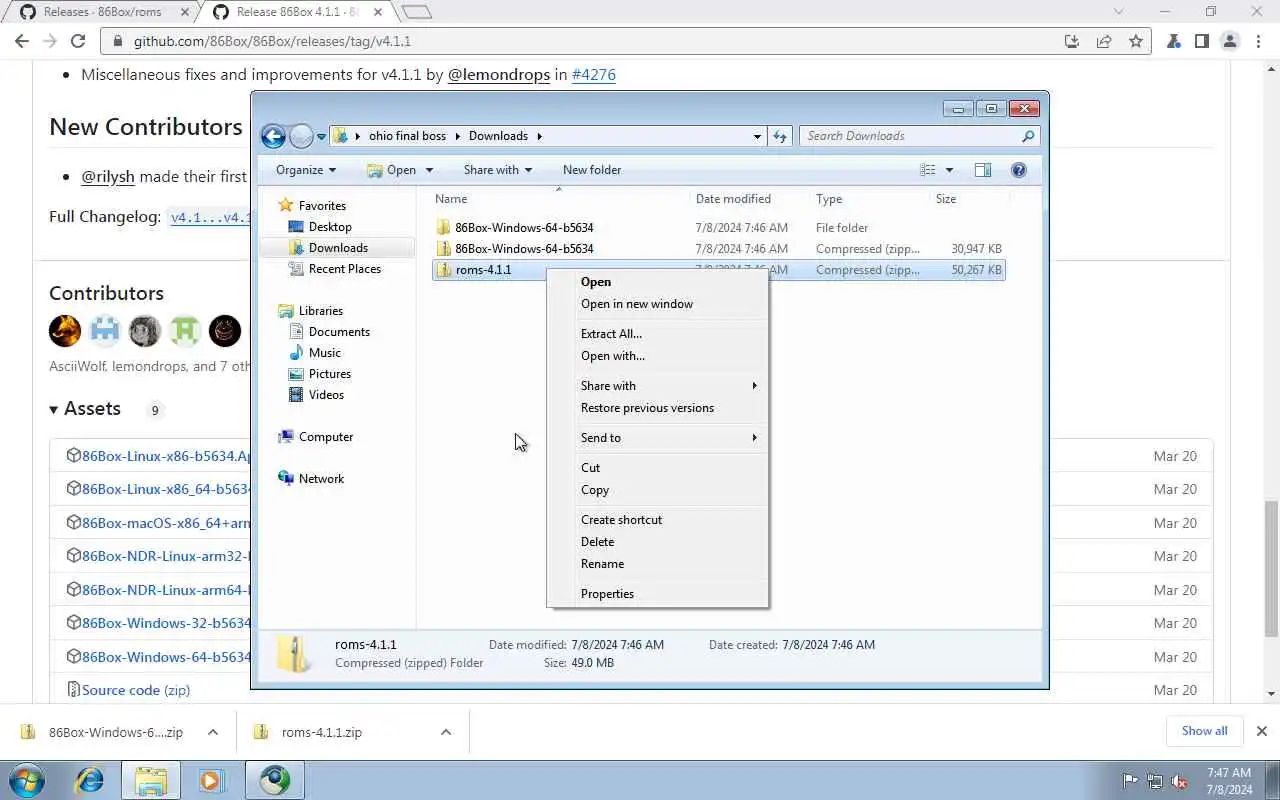Click the Chrome share page icon
Image resolution: width=1280 pixels, height=800 pixels.
point(1104,41)
